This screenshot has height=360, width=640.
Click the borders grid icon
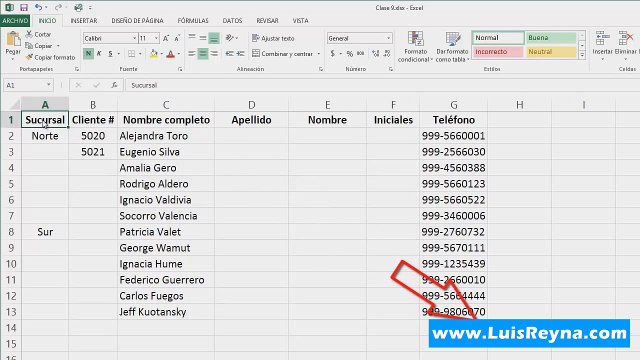(x=131, y=53)
